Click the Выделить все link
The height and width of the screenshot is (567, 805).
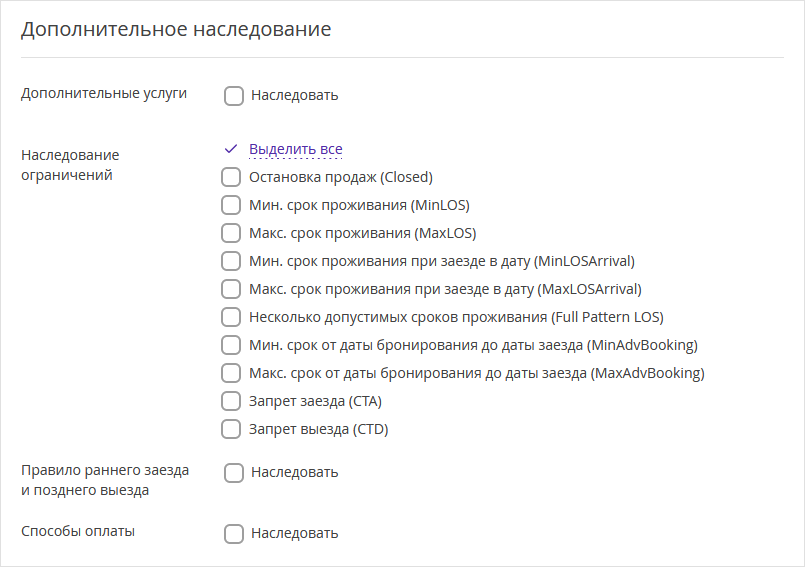pyautogui.click(x=296, y=149)
